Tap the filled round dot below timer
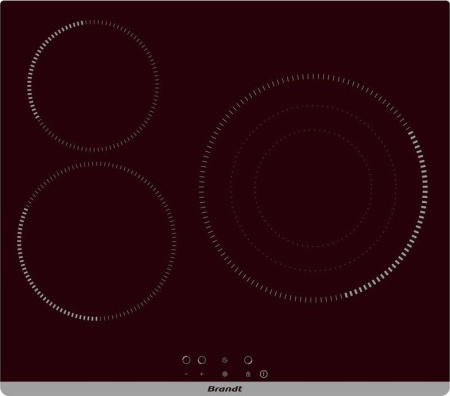The image size is (450, 396). [x=225, y=374]
